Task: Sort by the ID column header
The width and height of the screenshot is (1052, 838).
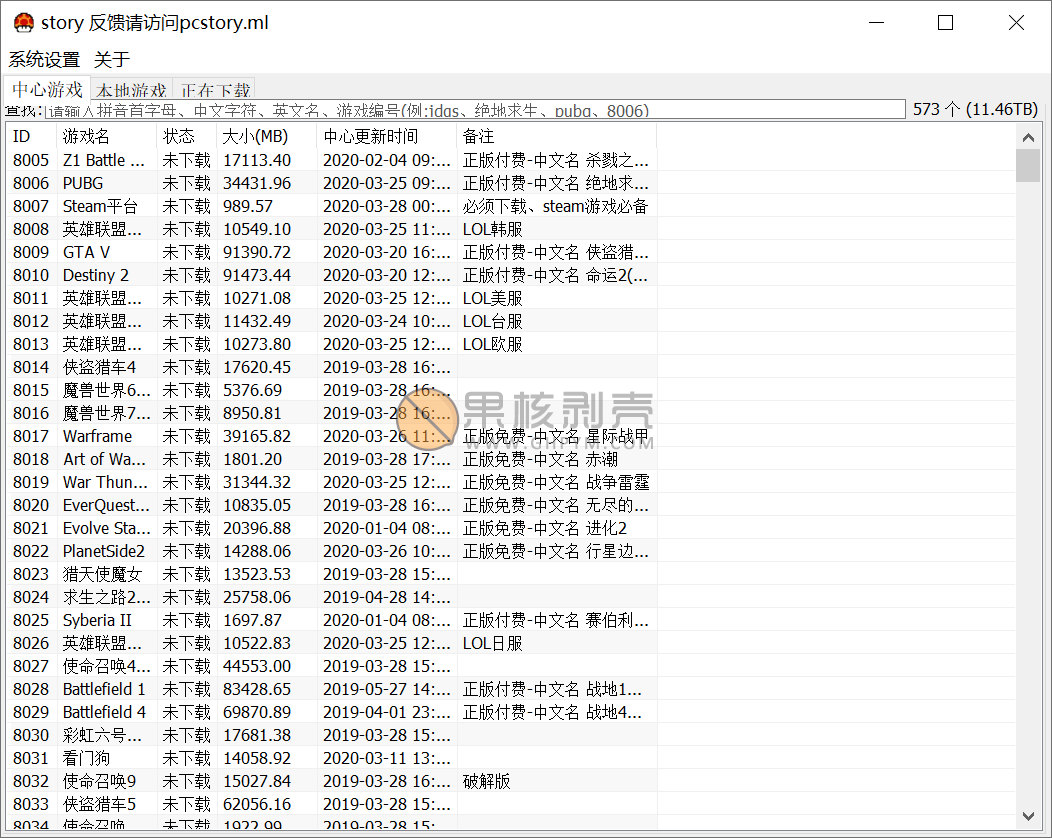Action: 32,136
